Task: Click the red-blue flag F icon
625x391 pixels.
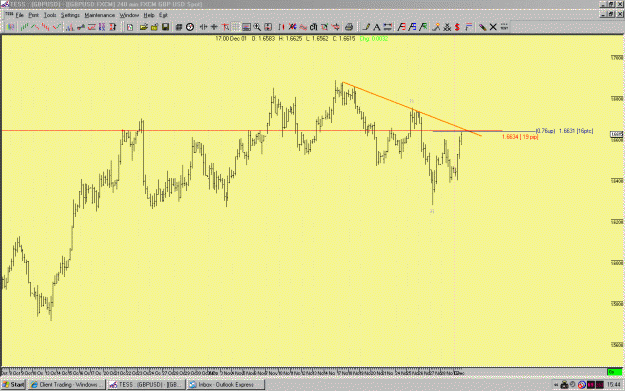Action: 468,27
